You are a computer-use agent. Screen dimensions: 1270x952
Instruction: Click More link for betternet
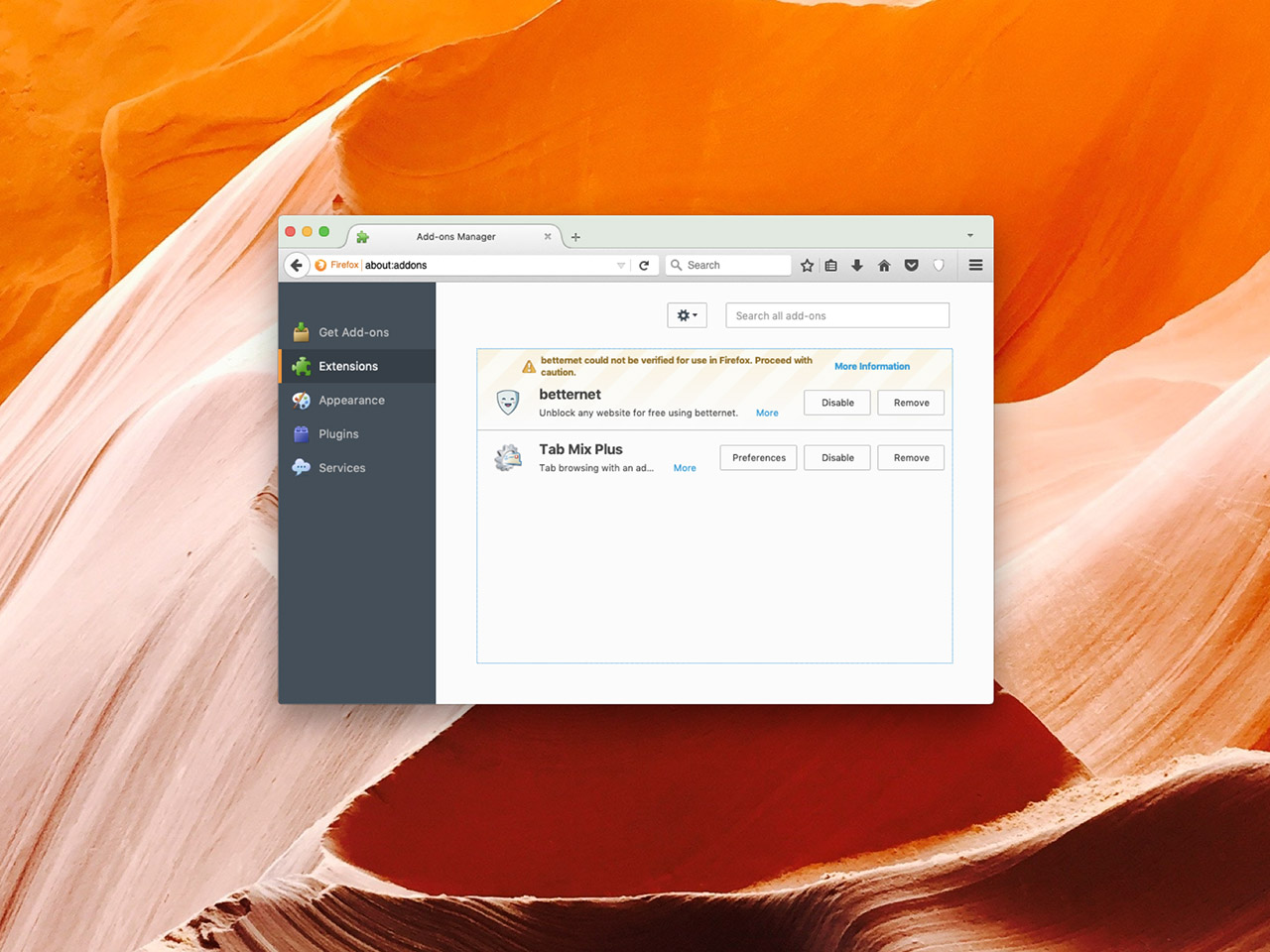click(767, 413)
